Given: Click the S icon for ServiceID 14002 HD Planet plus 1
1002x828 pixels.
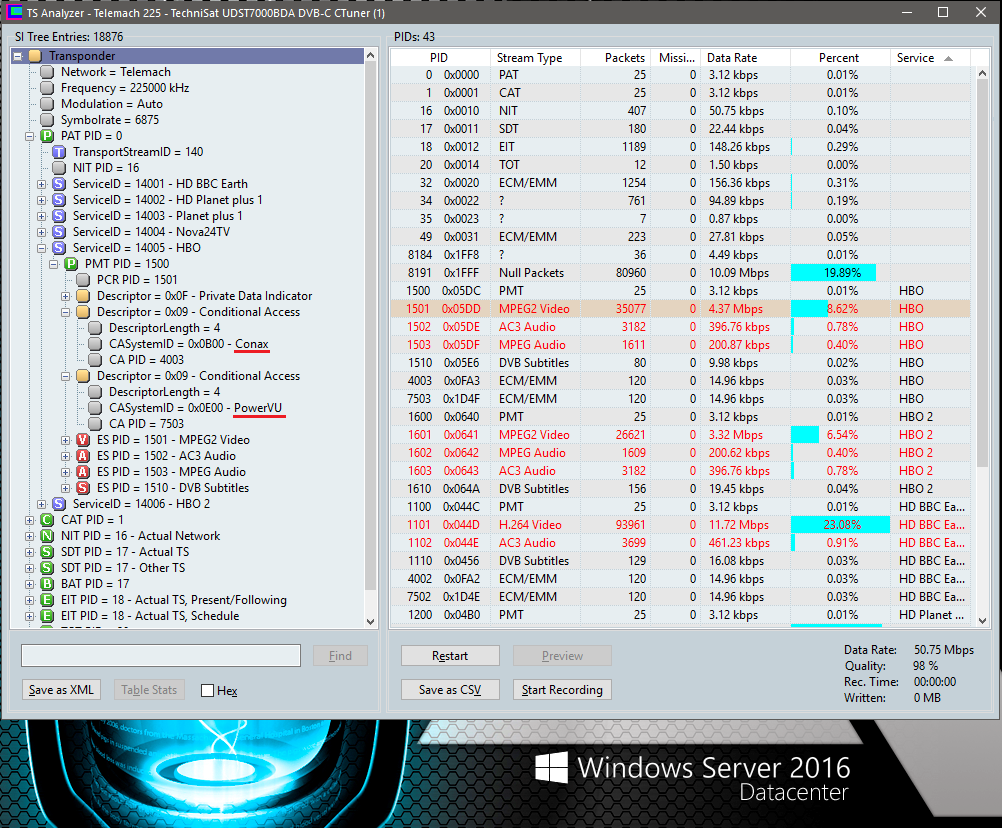Looking at the screenshot, I should click(x=59, y=200).
